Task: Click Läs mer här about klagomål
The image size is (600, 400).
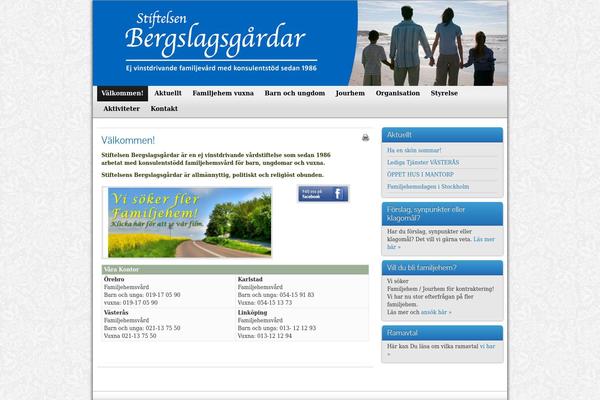Action: tap(484, 239)
